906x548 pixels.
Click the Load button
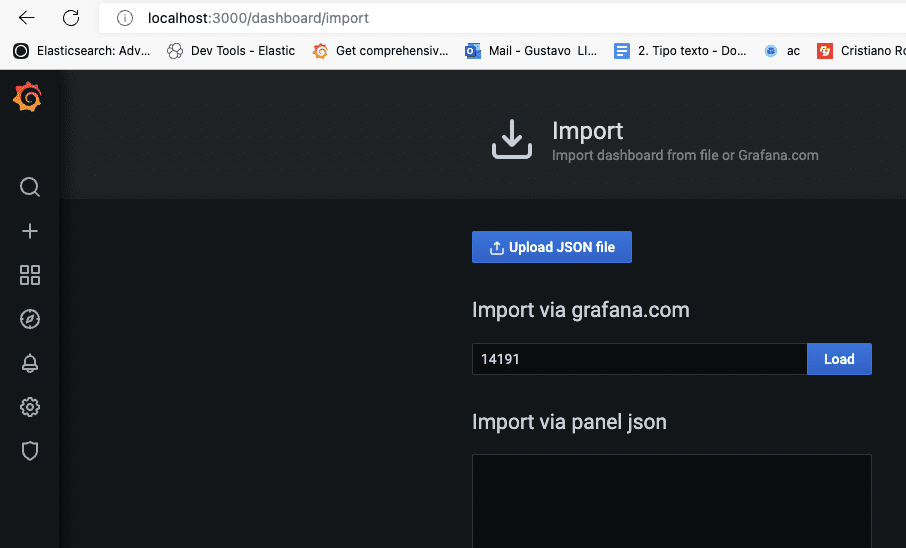(x=839, y=359)
